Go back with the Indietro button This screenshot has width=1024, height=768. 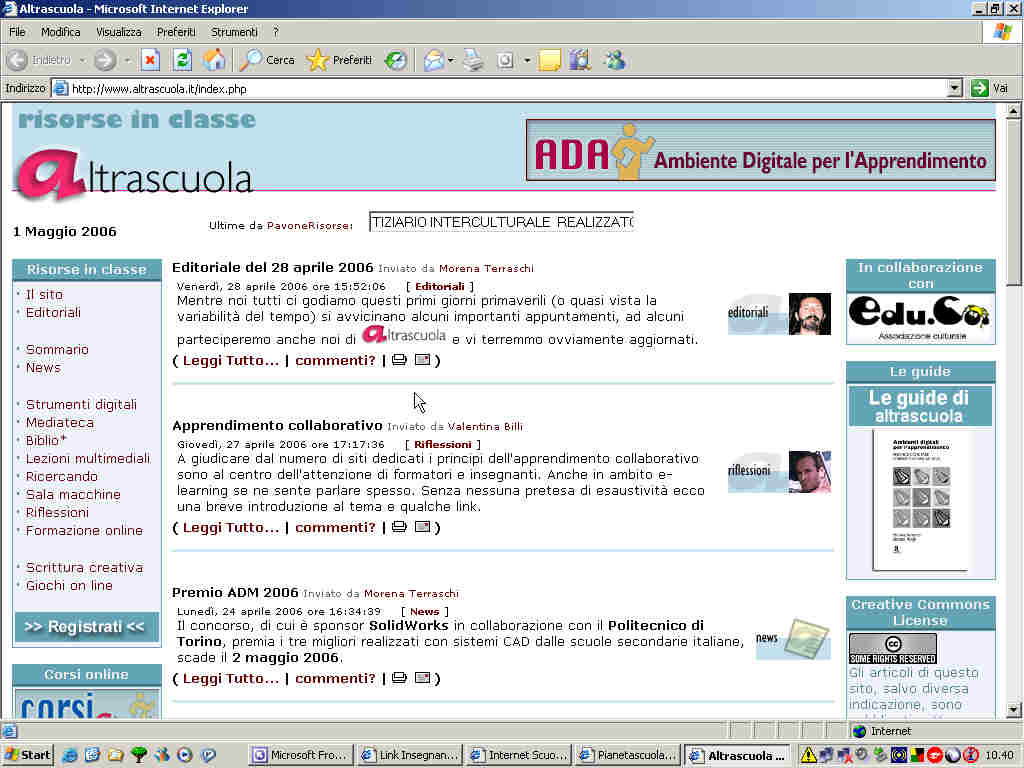[39, 60]
